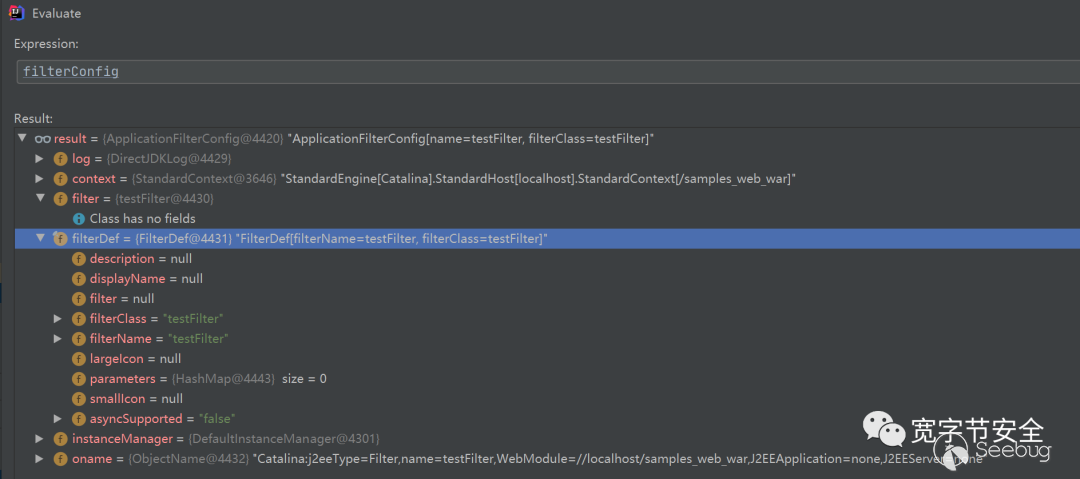Select the oname ObjectName@4432 row
The image size is (1080, 479).
coord(548,458)
